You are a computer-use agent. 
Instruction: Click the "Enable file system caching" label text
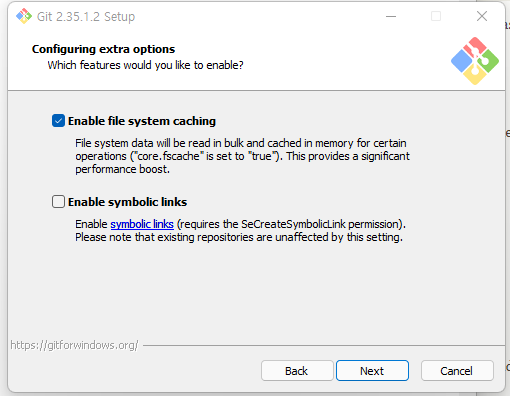pos(142,121)
